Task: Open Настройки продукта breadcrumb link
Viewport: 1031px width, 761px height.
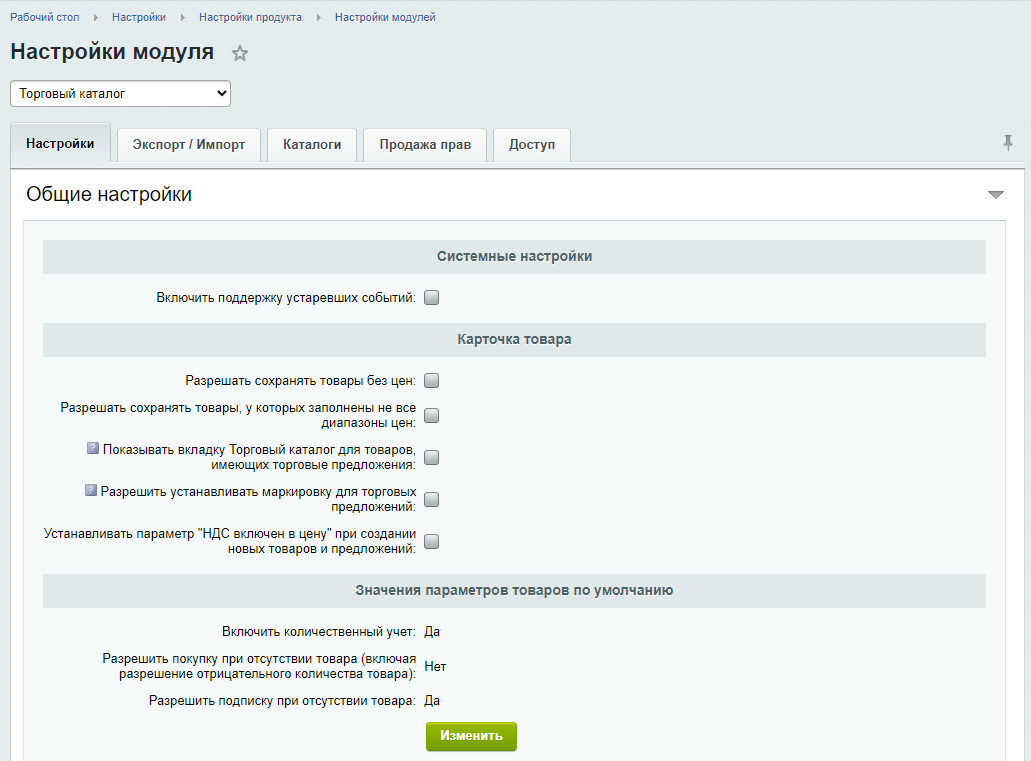Action: [x=251, y=17]
